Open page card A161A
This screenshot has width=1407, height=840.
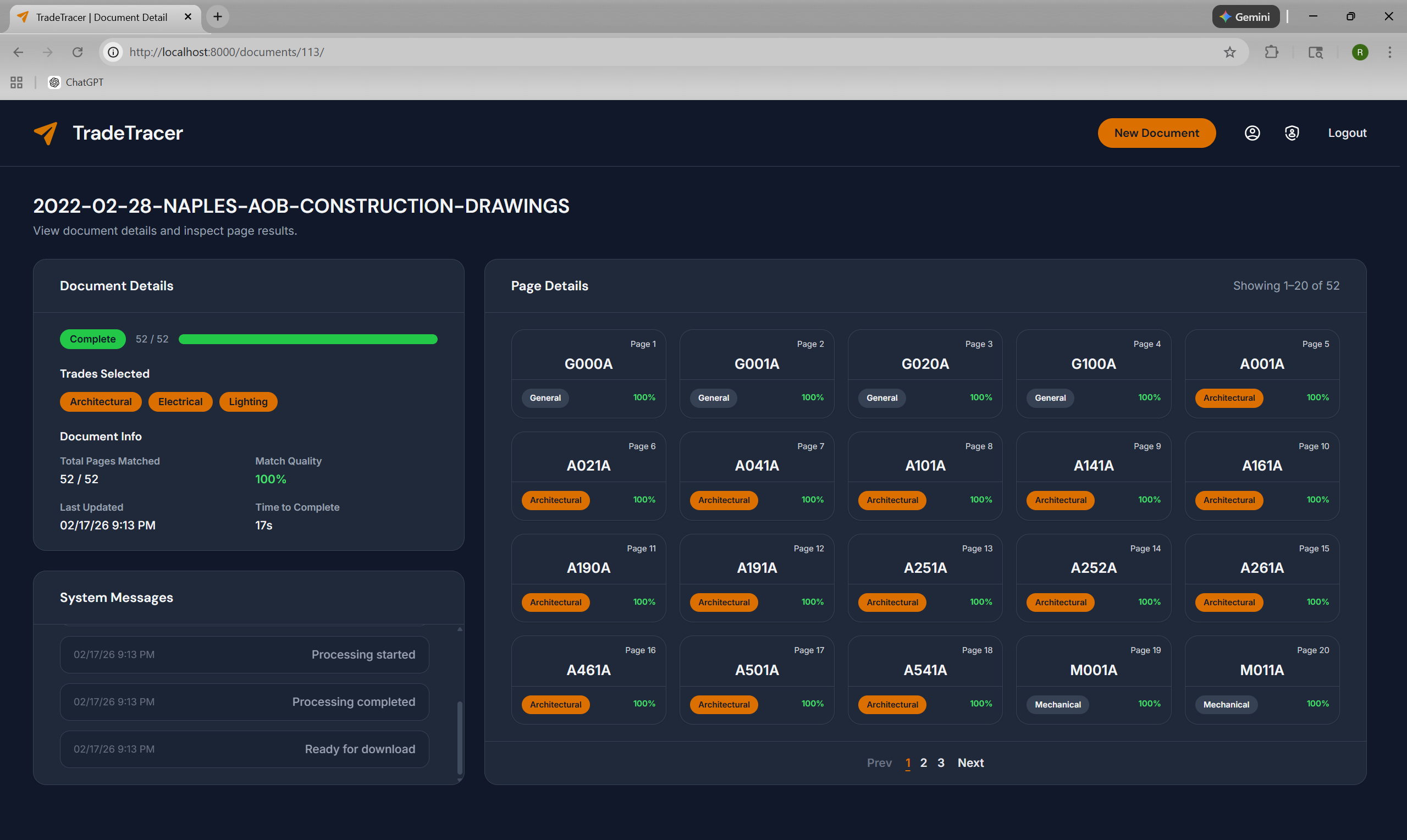[x=1262, y=476]
